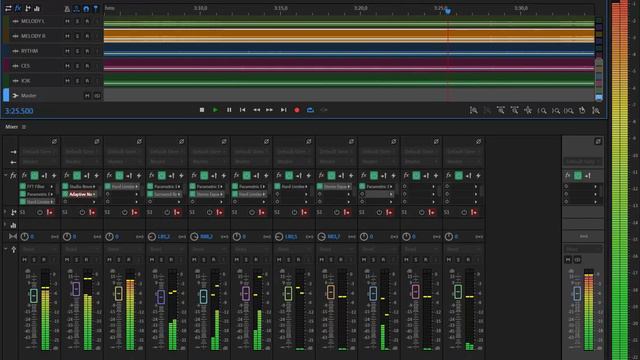This screenshot has width=640, height=360.
Task: Pause the transport
Action: [x=229, y=110]
